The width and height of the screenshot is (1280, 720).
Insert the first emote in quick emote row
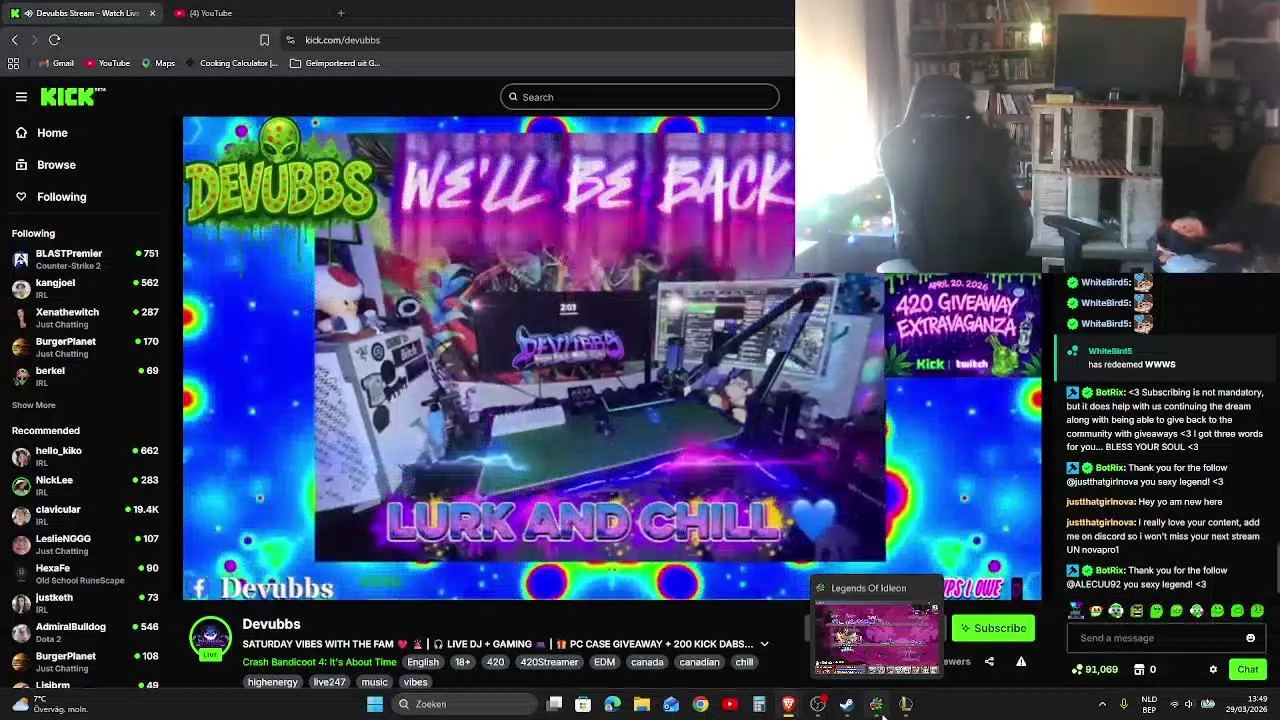(x=1076, y=611)
